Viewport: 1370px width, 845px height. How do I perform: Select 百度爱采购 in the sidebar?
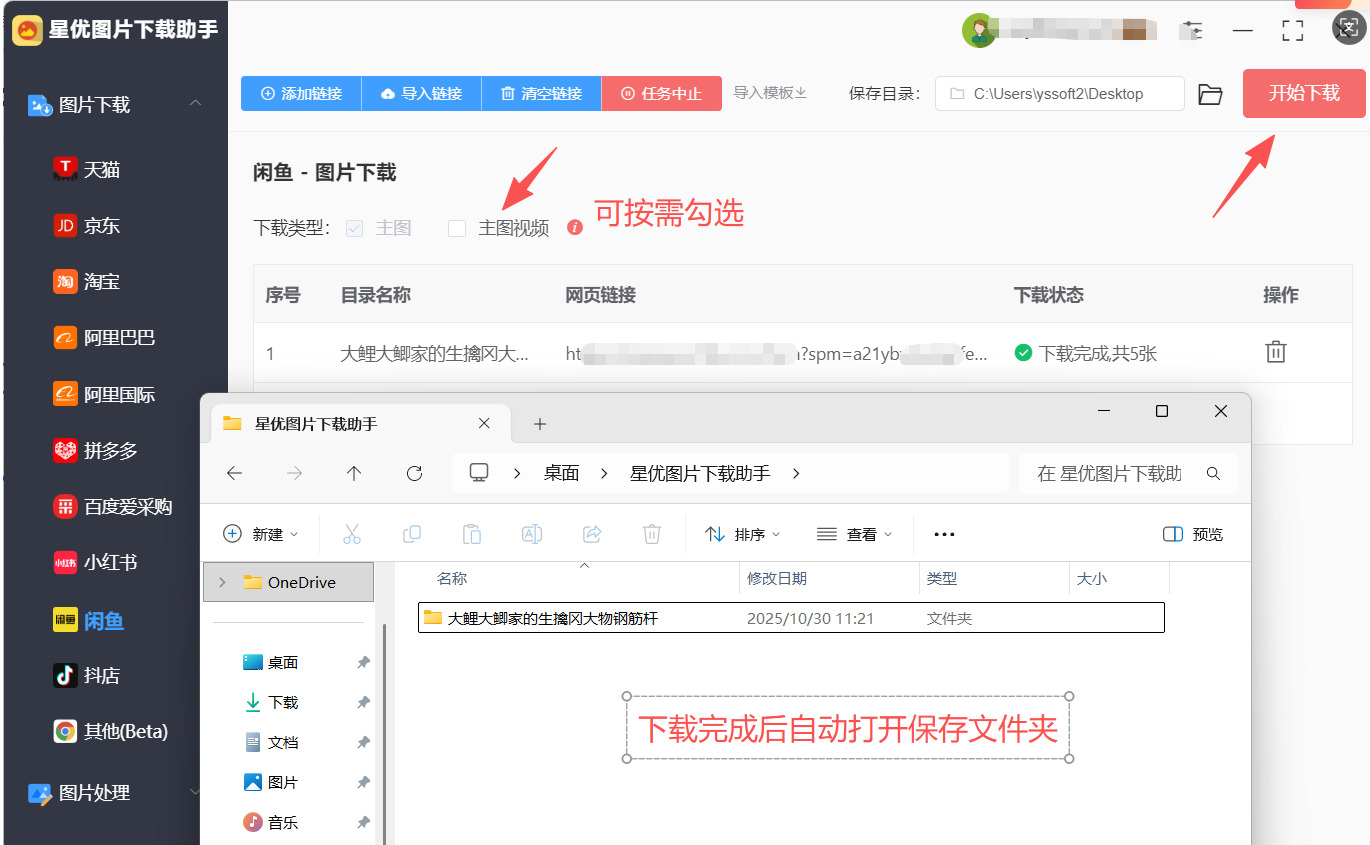pyautogui.click(x=114, y=507)
